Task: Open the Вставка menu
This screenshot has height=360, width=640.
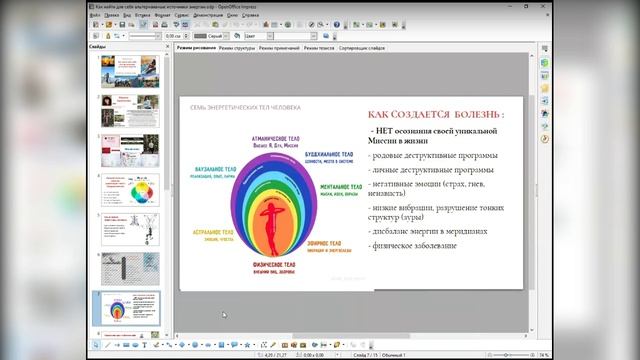Action: pyautogui.click(x=142, y=15)
